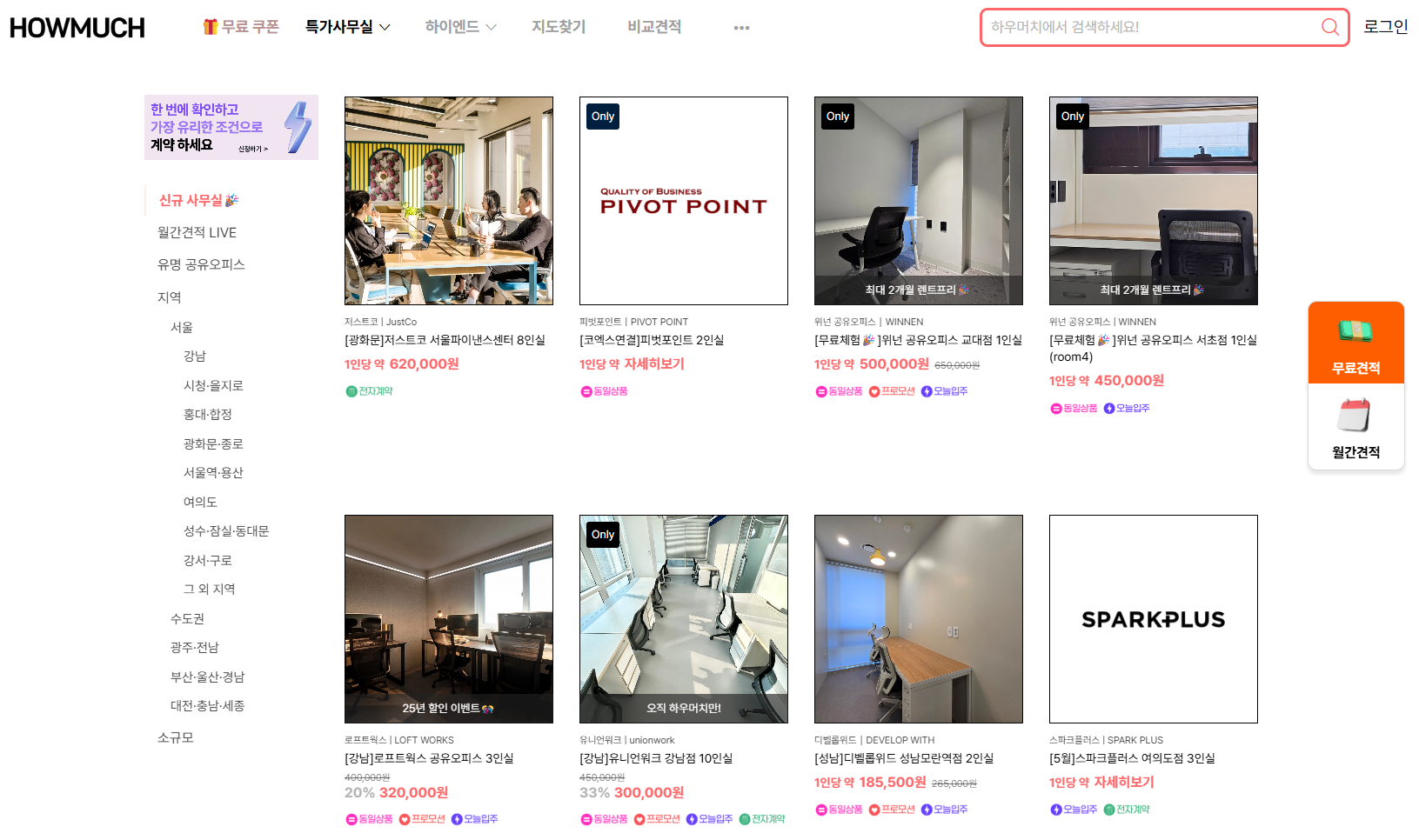
Task: Click Only badge on 위넌 교대점 card
Action: (838, 117)
